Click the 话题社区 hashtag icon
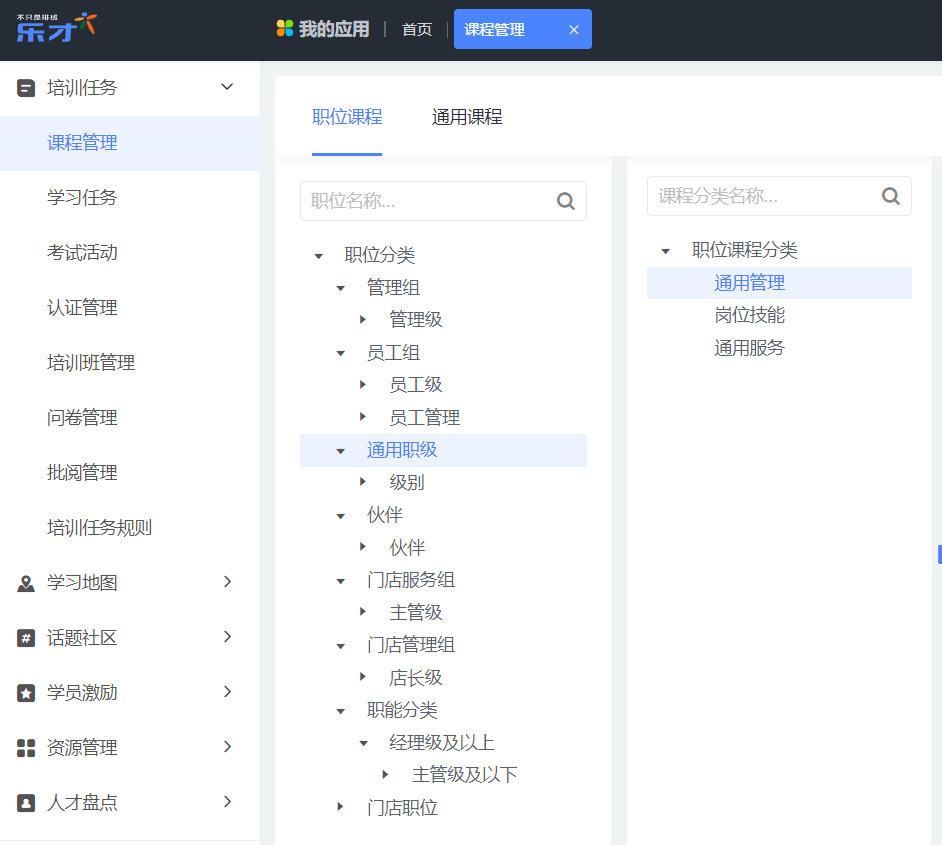 26,638
